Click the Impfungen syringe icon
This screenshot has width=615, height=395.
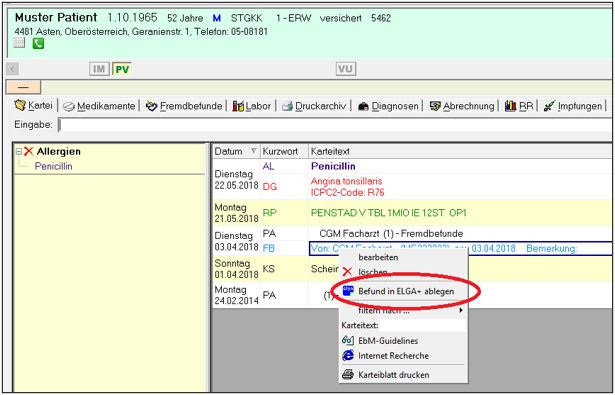(x=549, y=106)
